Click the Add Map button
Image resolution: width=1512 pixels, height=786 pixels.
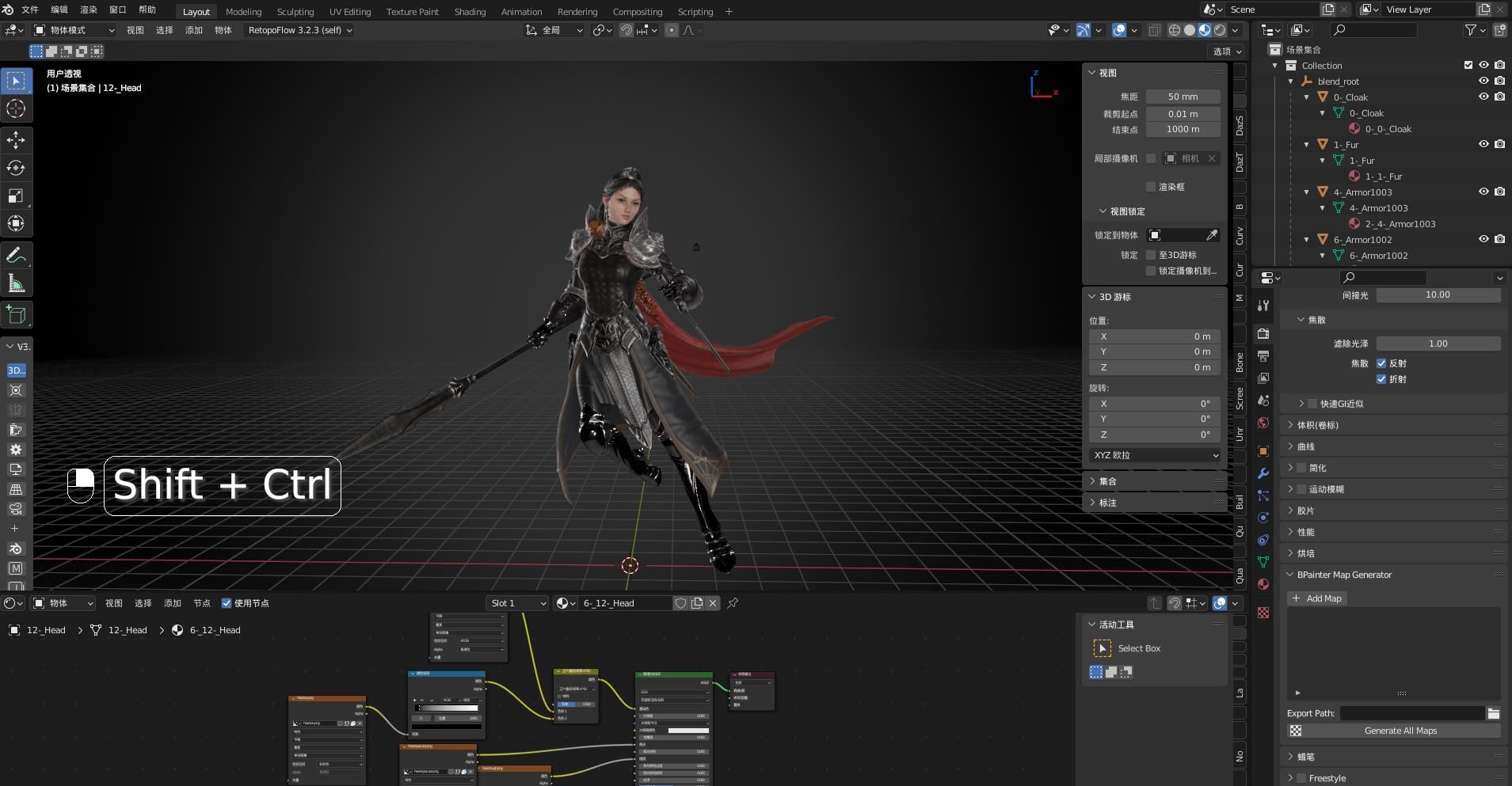pos(1317,598)
